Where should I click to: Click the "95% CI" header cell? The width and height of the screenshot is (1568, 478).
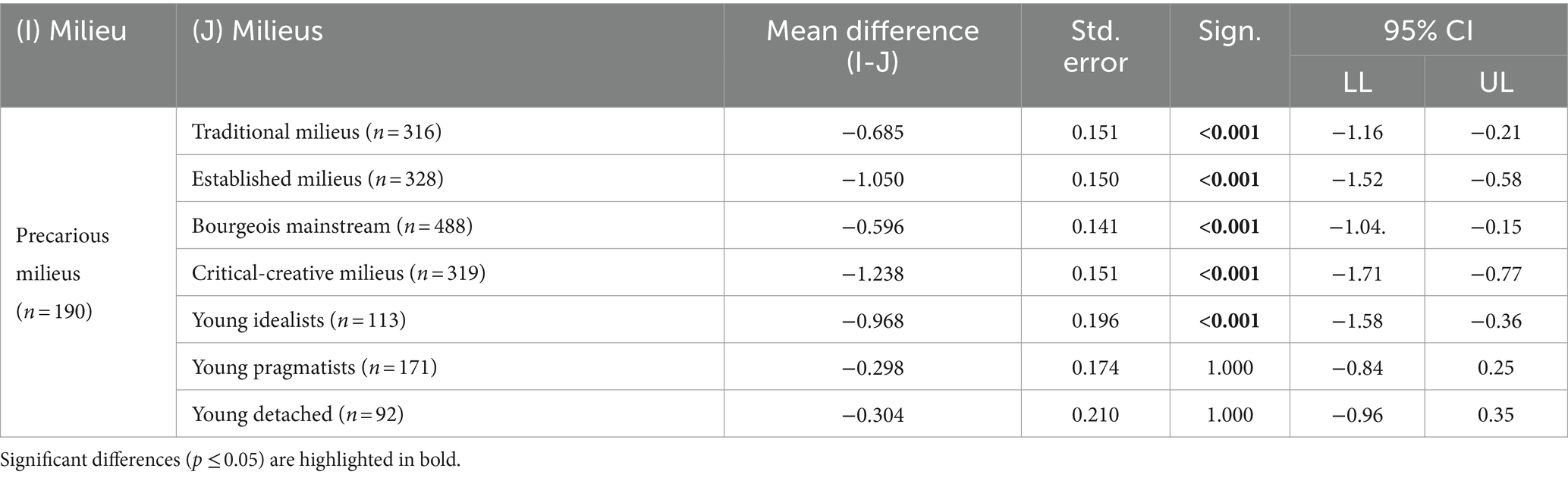coord(1428,31)
